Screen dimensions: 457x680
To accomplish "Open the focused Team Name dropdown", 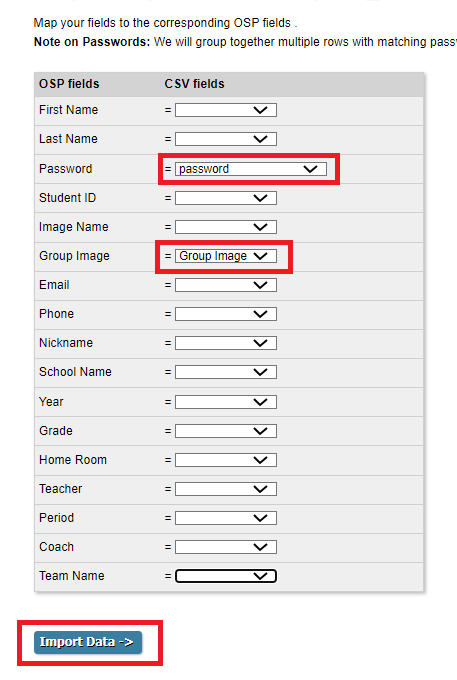I will [x=225, y=576].
